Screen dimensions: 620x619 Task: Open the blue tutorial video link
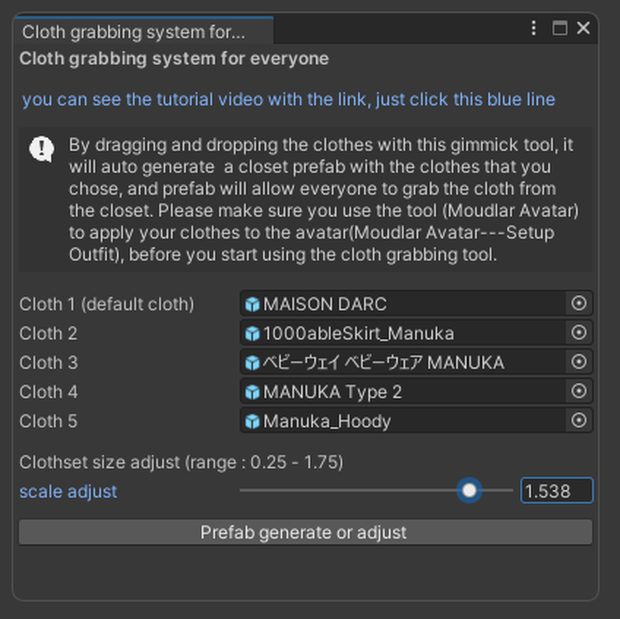[x=289, y=99]
